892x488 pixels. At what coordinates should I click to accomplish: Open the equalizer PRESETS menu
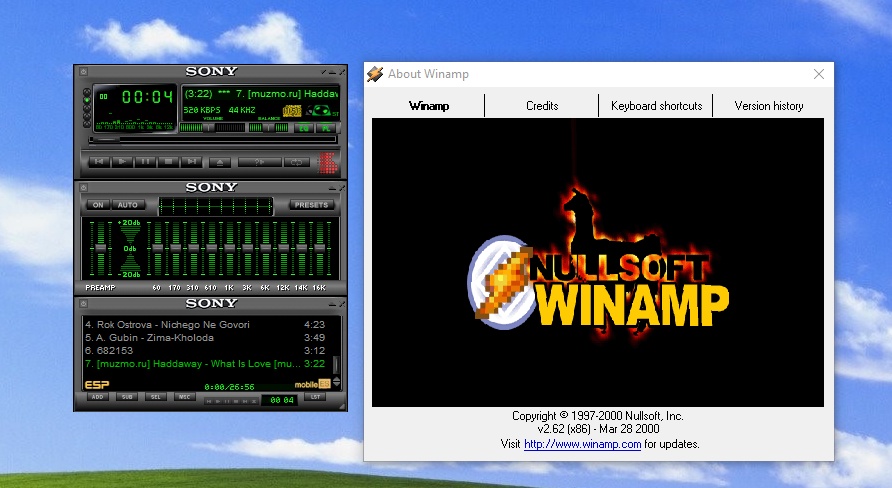tap(311, 205)
